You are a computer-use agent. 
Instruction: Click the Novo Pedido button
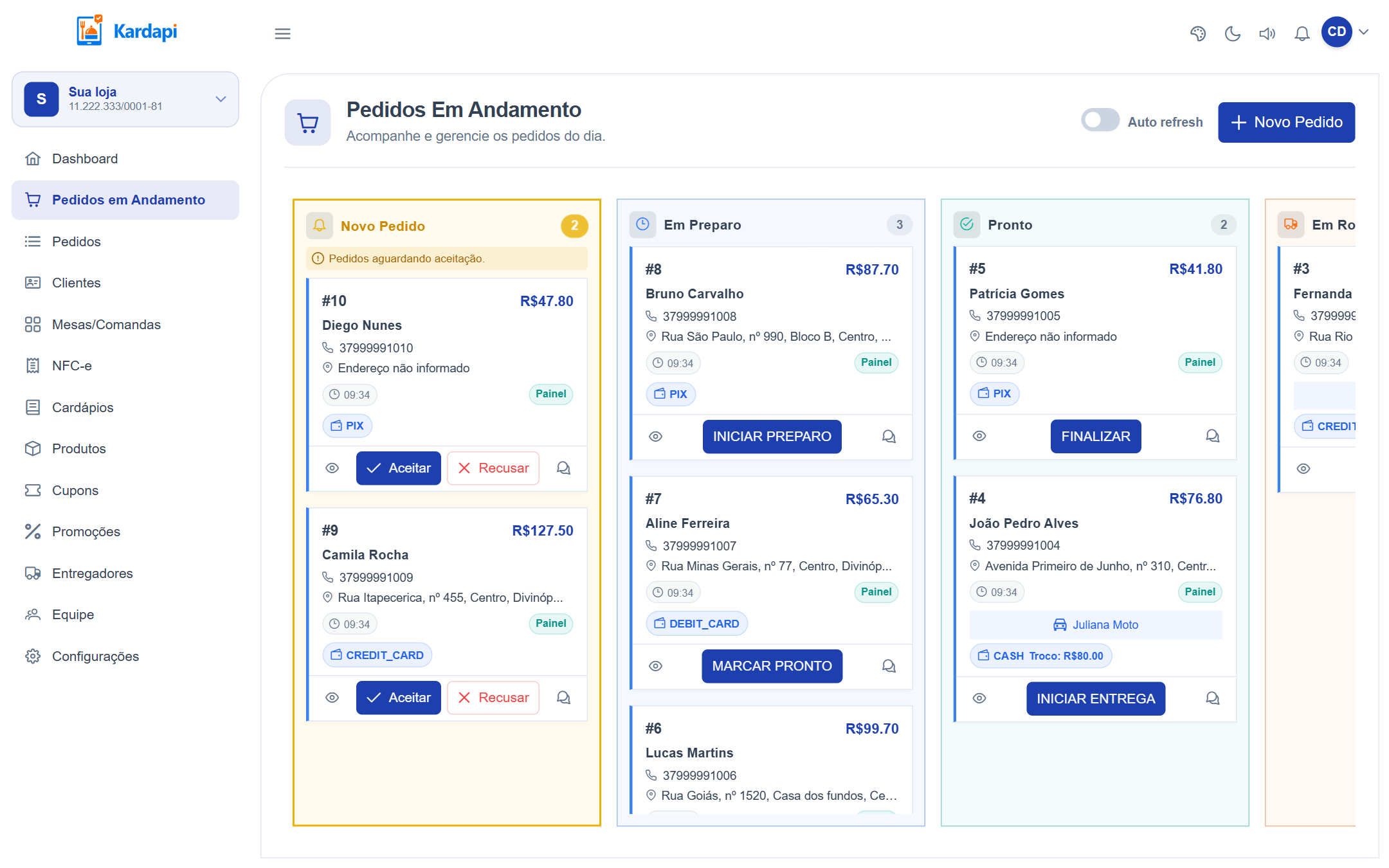pos(1286,122)
